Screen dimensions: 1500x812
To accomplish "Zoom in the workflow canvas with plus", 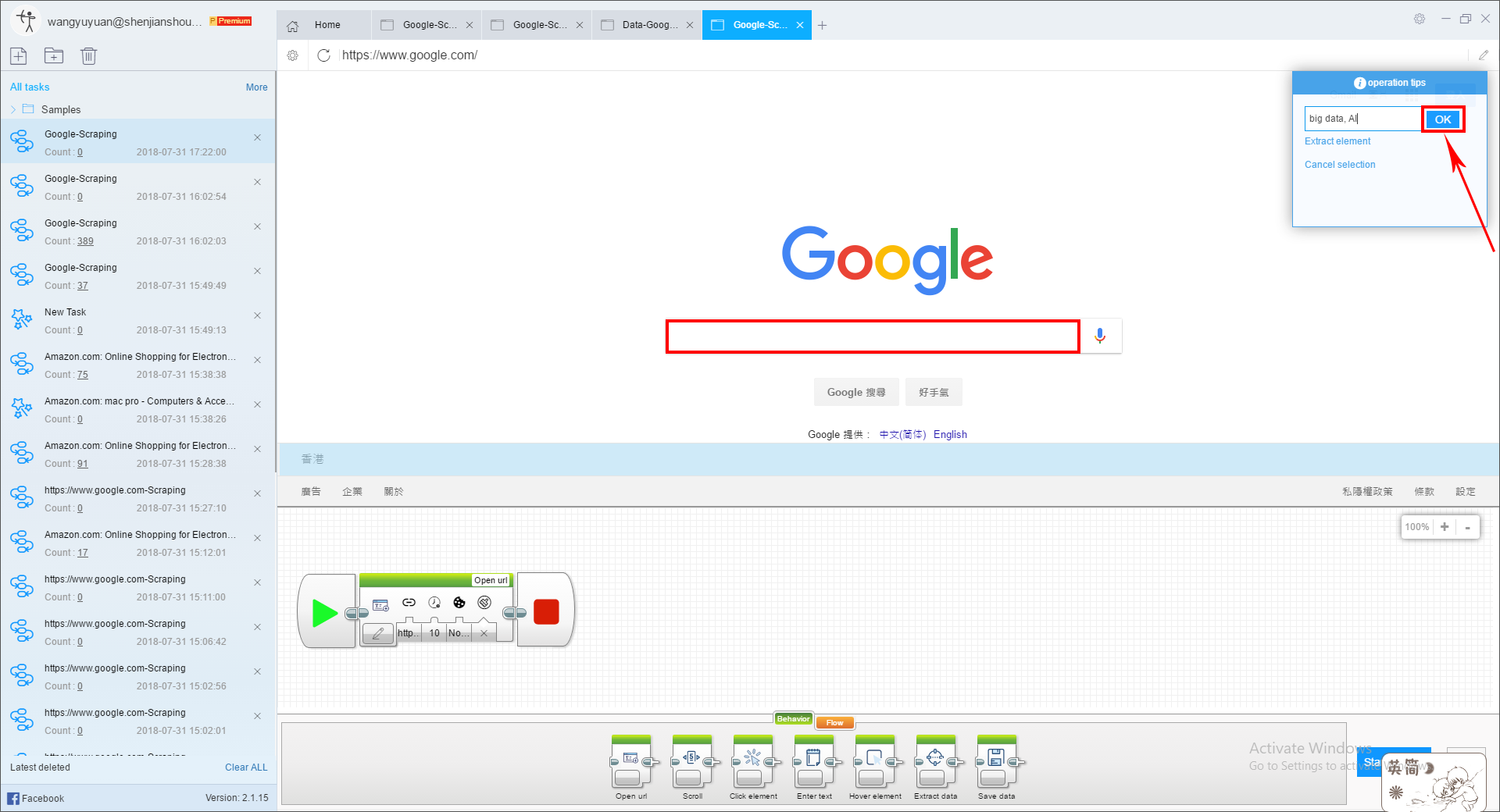I will (1445, 527).
